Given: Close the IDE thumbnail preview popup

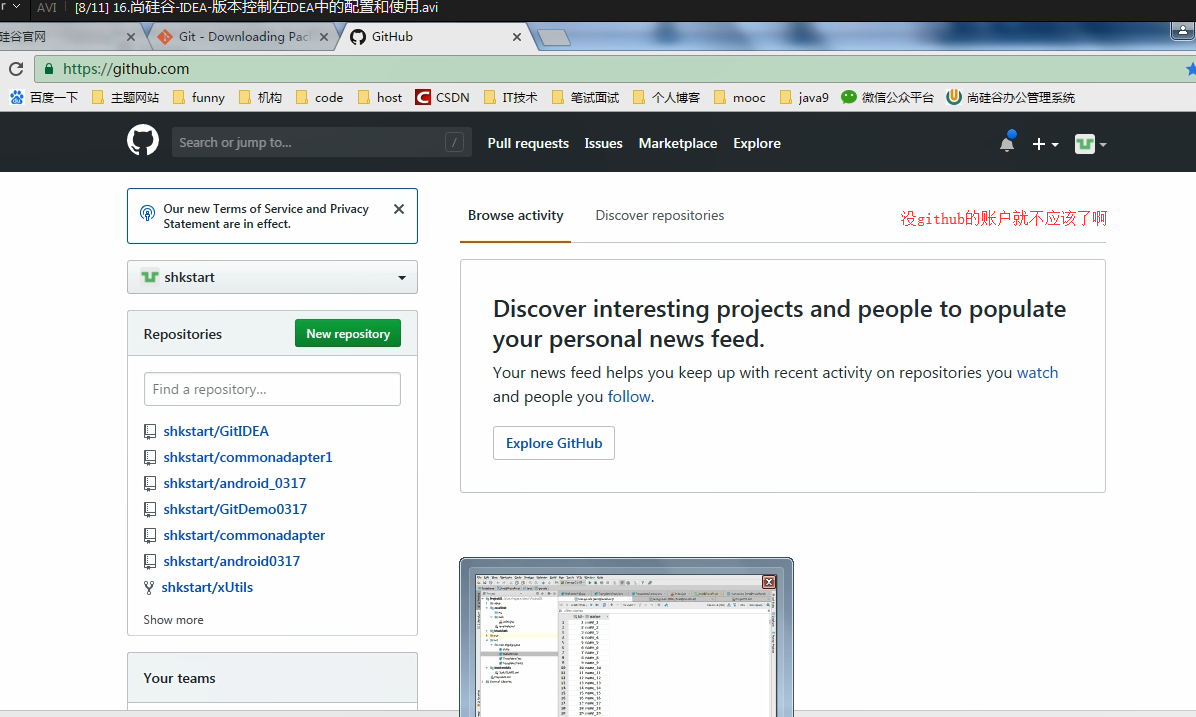Looking at the screenshot, I should [x=769, y=582].
